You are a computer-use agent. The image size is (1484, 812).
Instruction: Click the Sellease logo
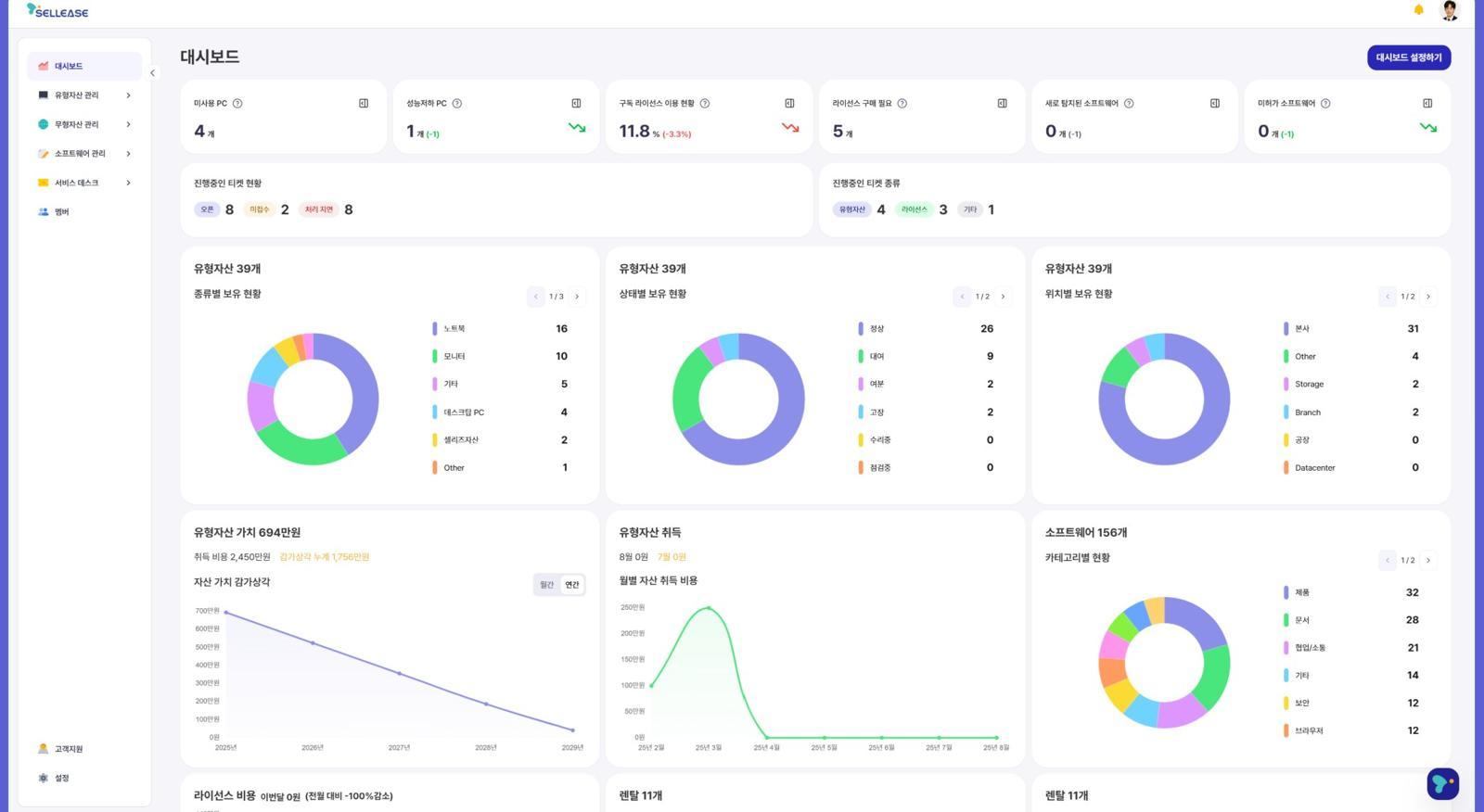point(58,11)
